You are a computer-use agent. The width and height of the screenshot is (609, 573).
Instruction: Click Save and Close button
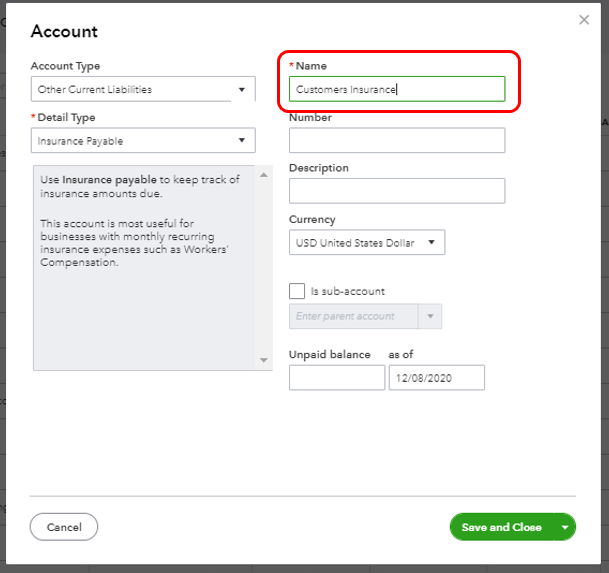pos(501,527)
